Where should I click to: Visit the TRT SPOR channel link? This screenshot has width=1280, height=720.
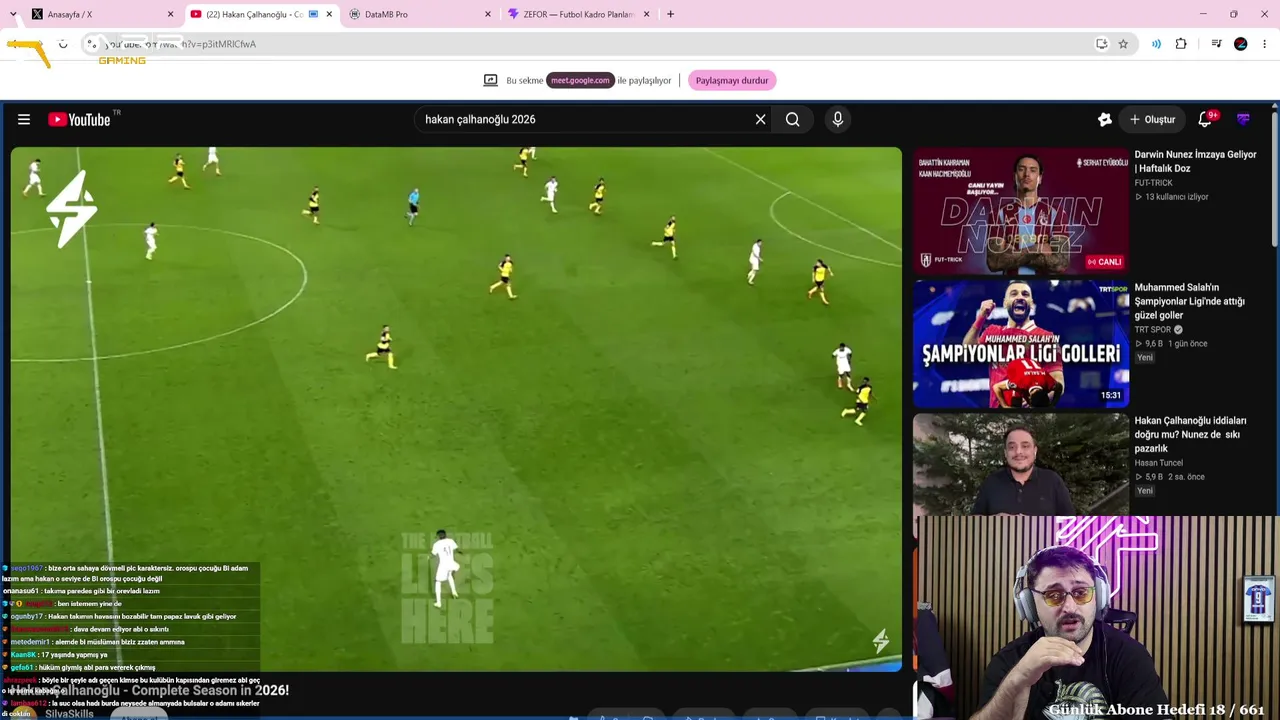tap(1152, 329)
